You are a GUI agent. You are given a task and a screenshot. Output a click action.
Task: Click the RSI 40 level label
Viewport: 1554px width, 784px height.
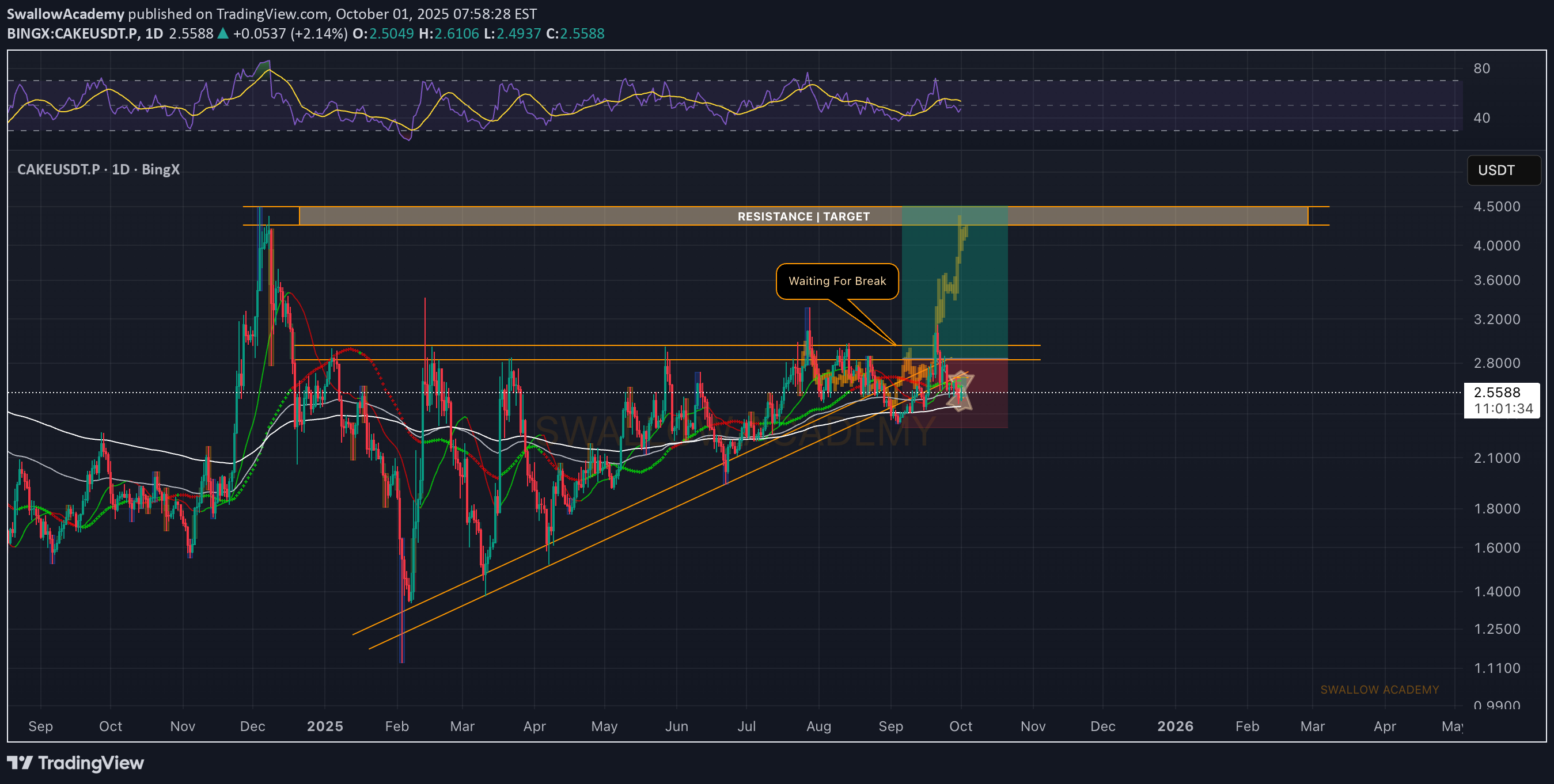click(1481, 117)
